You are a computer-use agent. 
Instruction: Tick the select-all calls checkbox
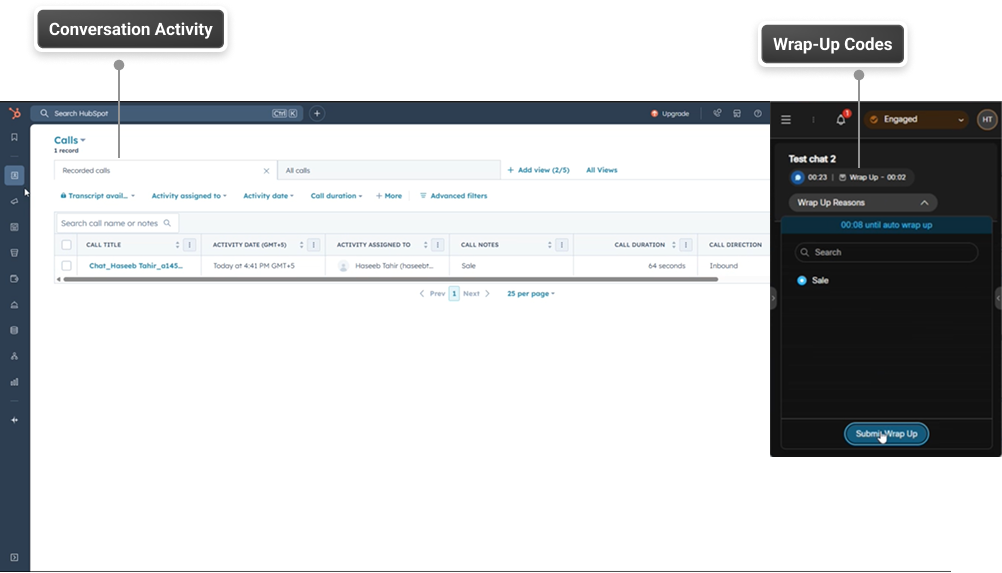[66, 245]
